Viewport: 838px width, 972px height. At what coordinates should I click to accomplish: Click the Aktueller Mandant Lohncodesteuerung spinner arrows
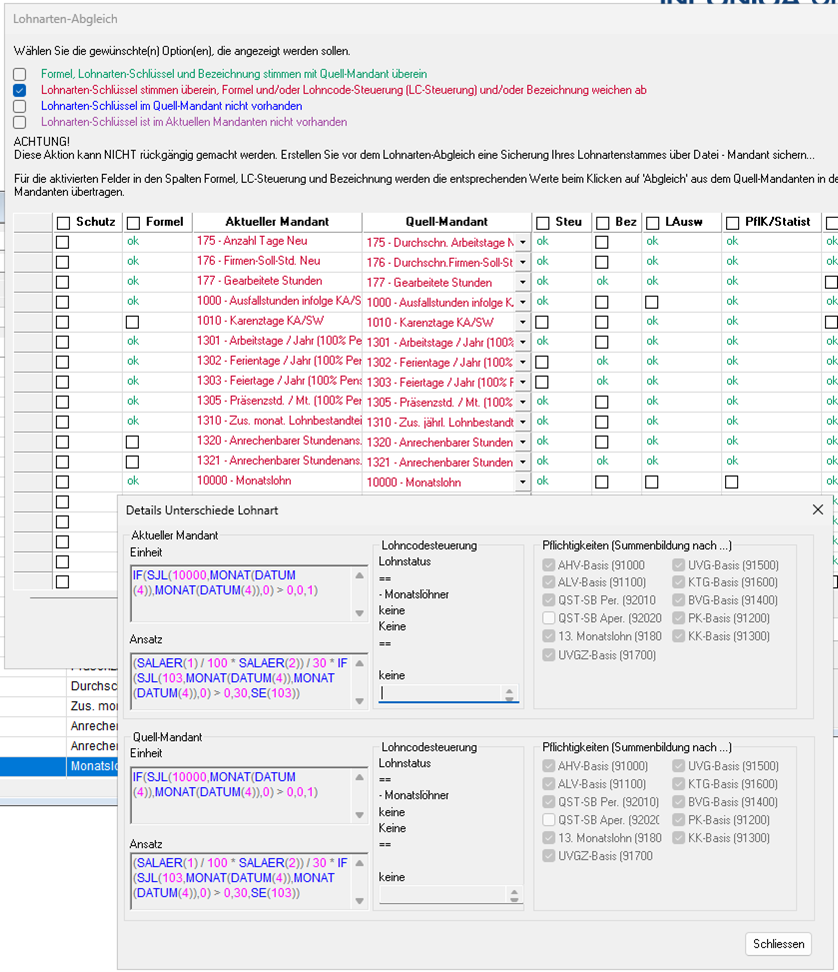(509, 694)
